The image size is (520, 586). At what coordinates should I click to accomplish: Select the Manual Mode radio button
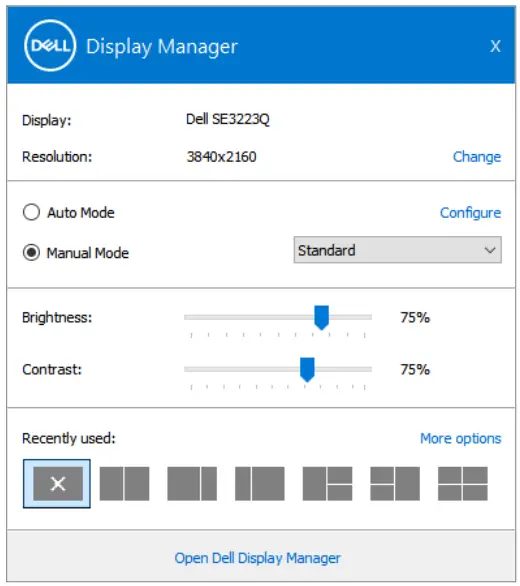(31, 253)
